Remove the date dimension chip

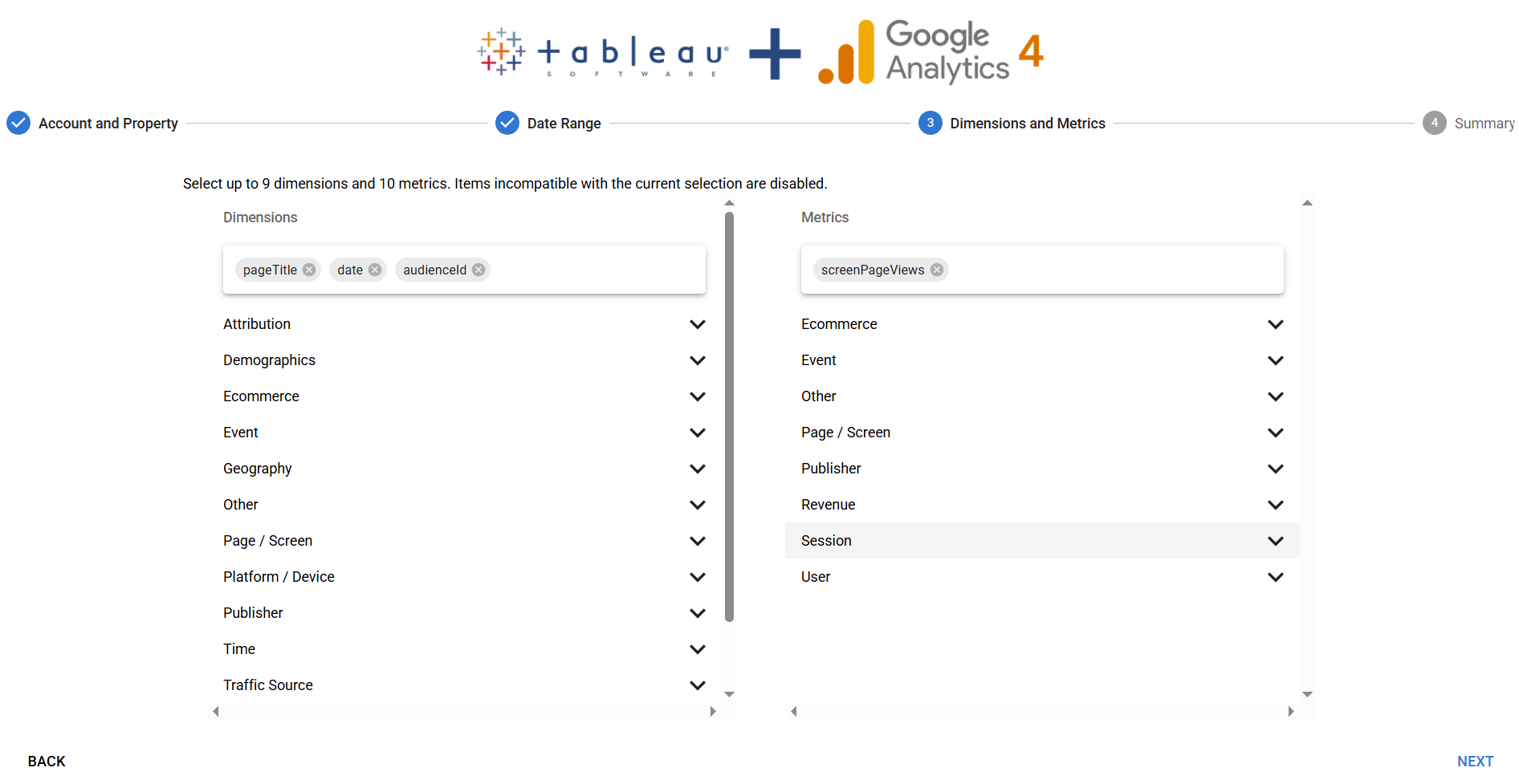(x=375, y=270)
